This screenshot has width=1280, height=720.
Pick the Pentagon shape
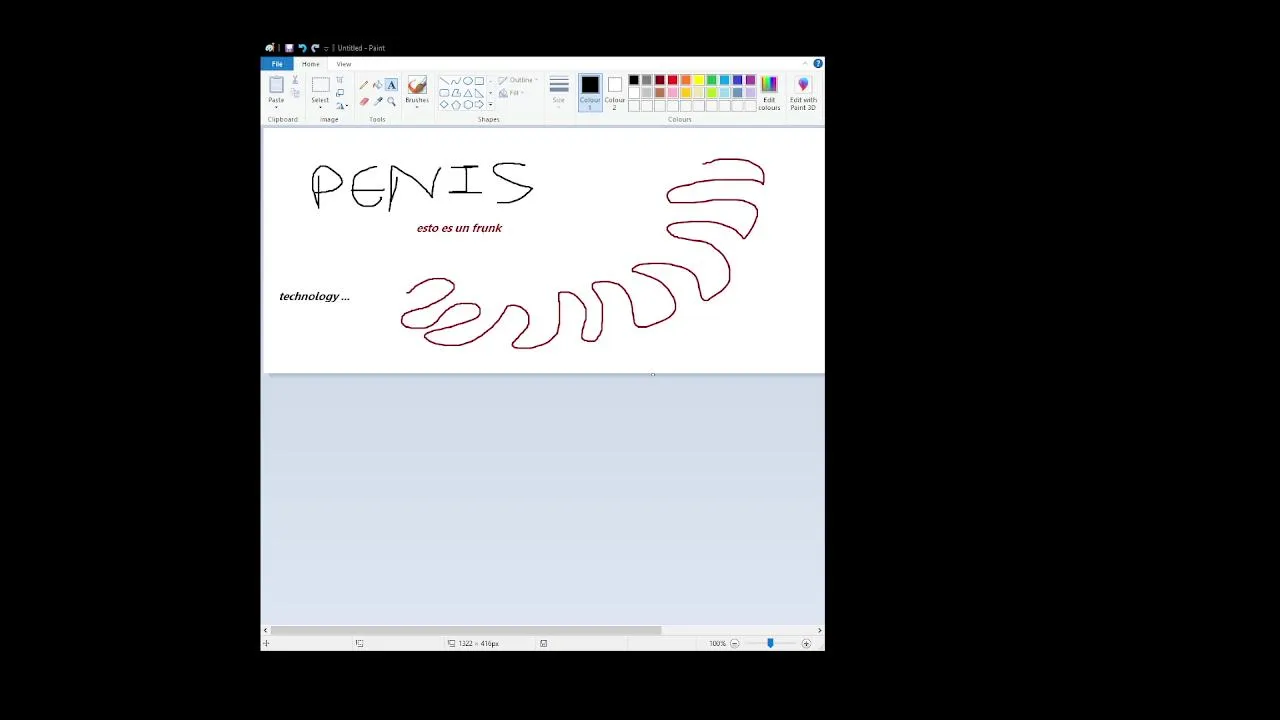tap(455, 104)
